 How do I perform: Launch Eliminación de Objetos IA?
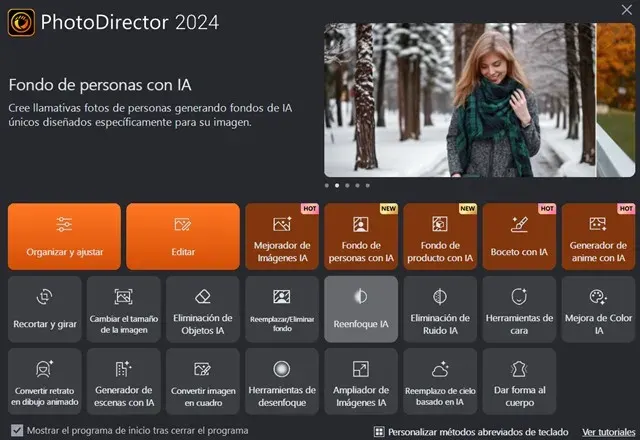203,309
